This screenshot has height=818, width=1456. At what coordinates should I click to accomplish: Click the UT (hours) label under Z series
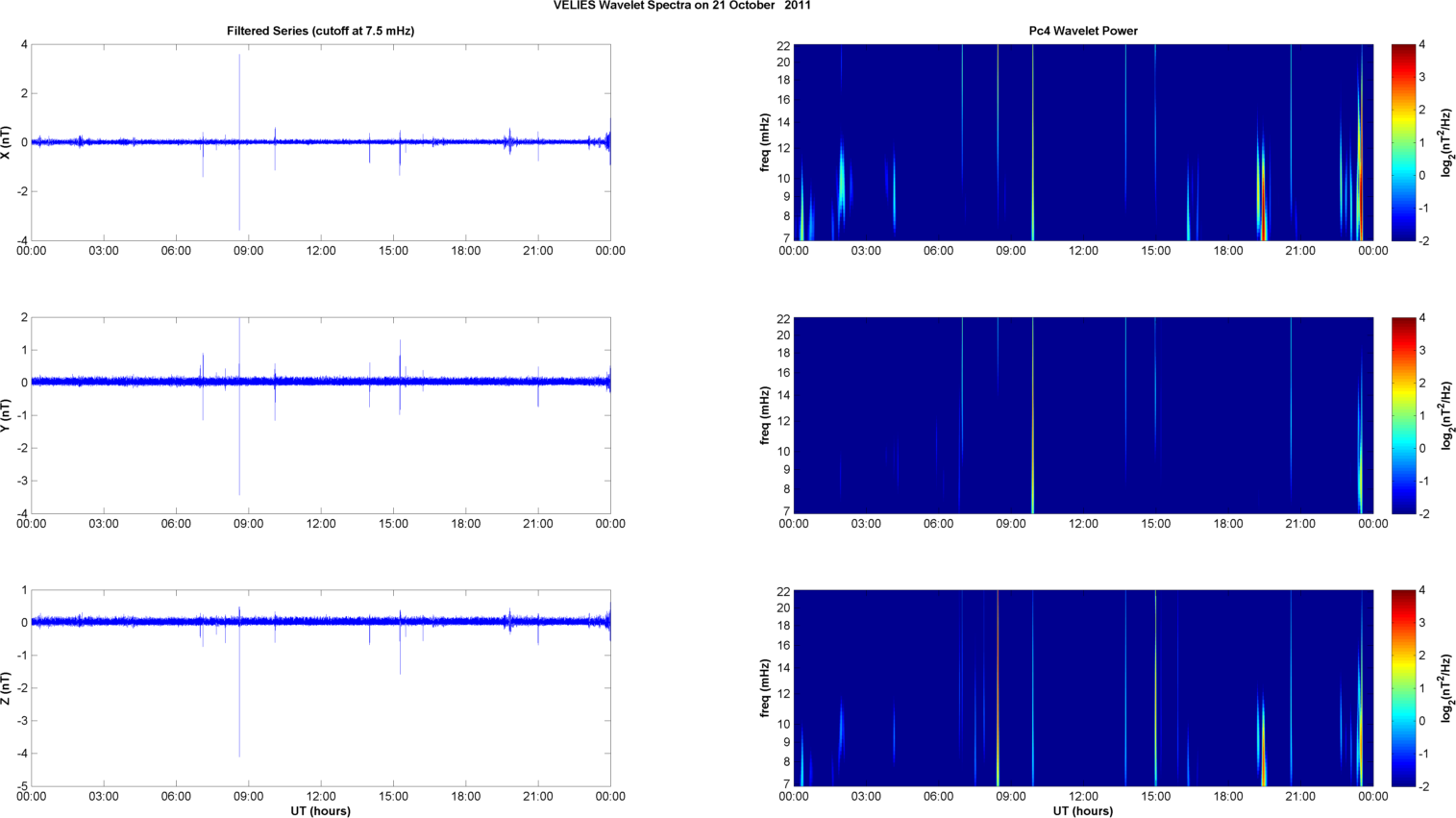point(320,811)
